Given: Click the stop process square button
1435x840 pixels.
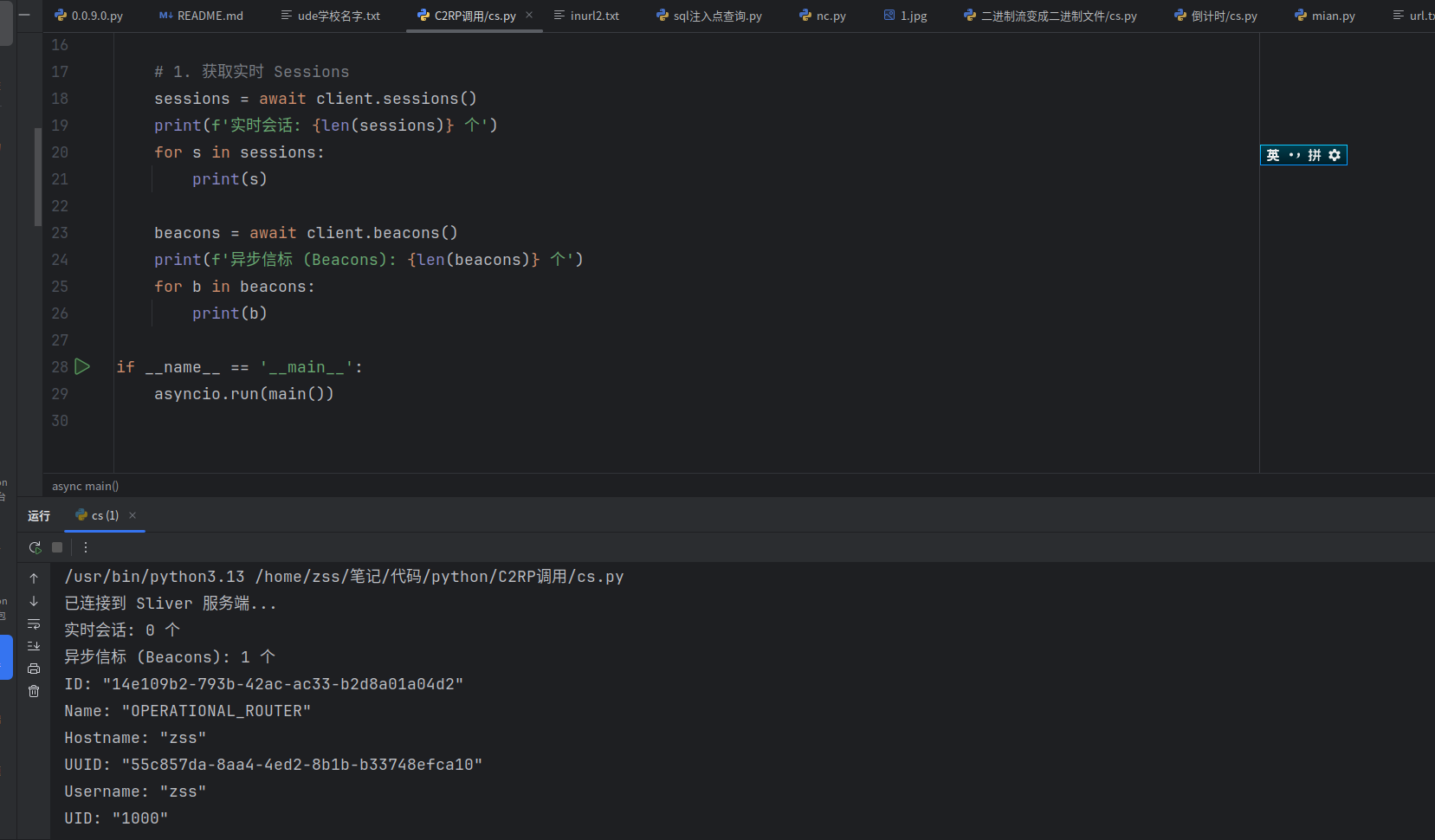Looking at the screenshot, I should pyautogui.click(x=57, y=547).
